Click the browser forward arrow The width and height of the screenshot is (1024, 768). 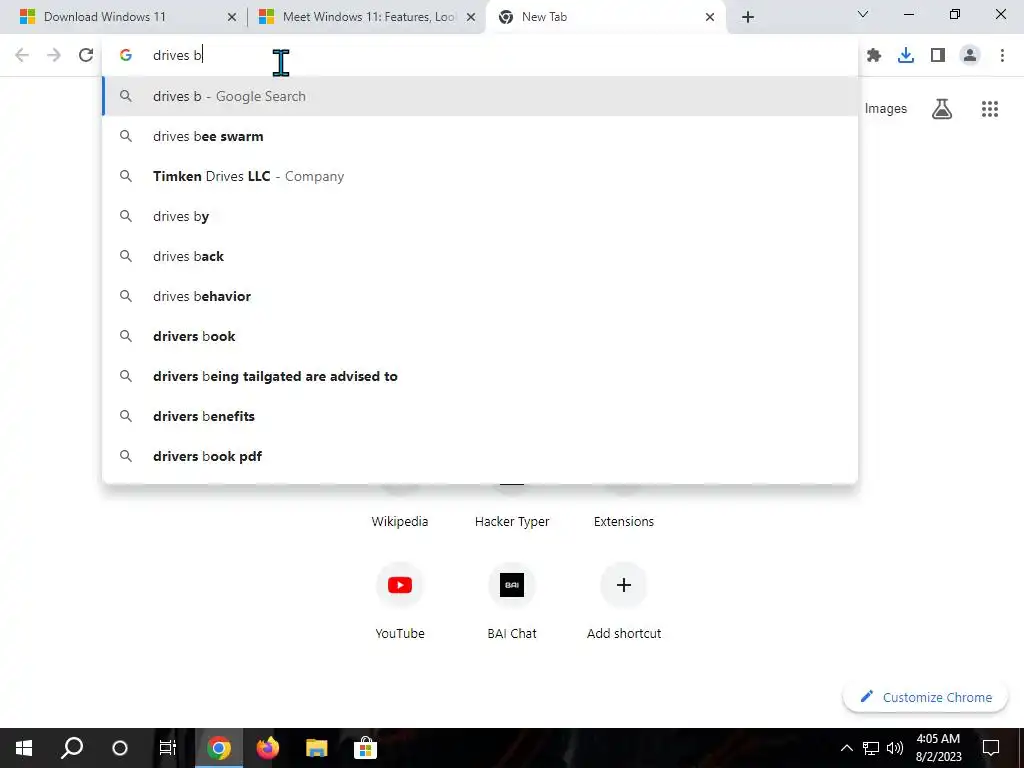pyautogui.click(x=54, y=55)
